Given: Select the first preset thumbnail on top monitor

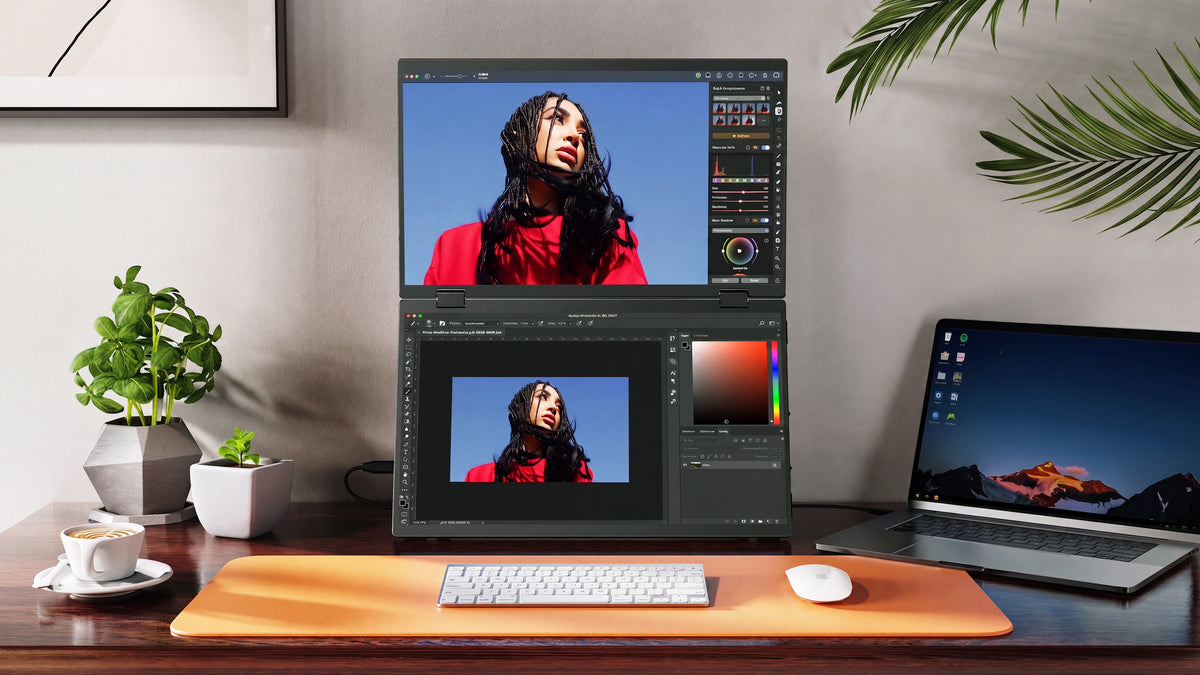Looking at the screenshot, I should [719, 108].
